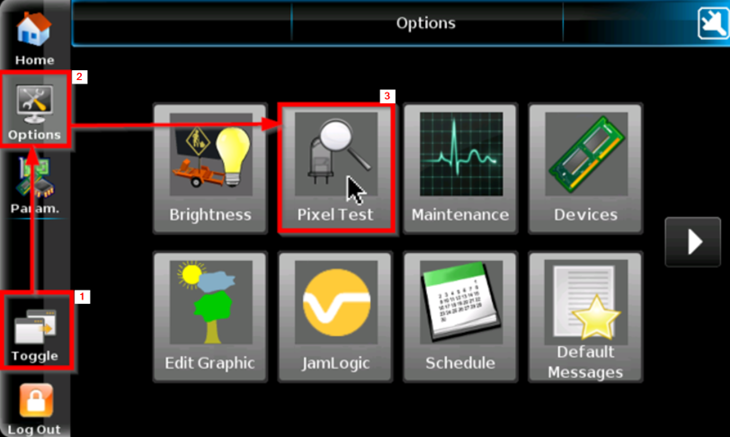Go to Home in sidebar

coord(34,38)
